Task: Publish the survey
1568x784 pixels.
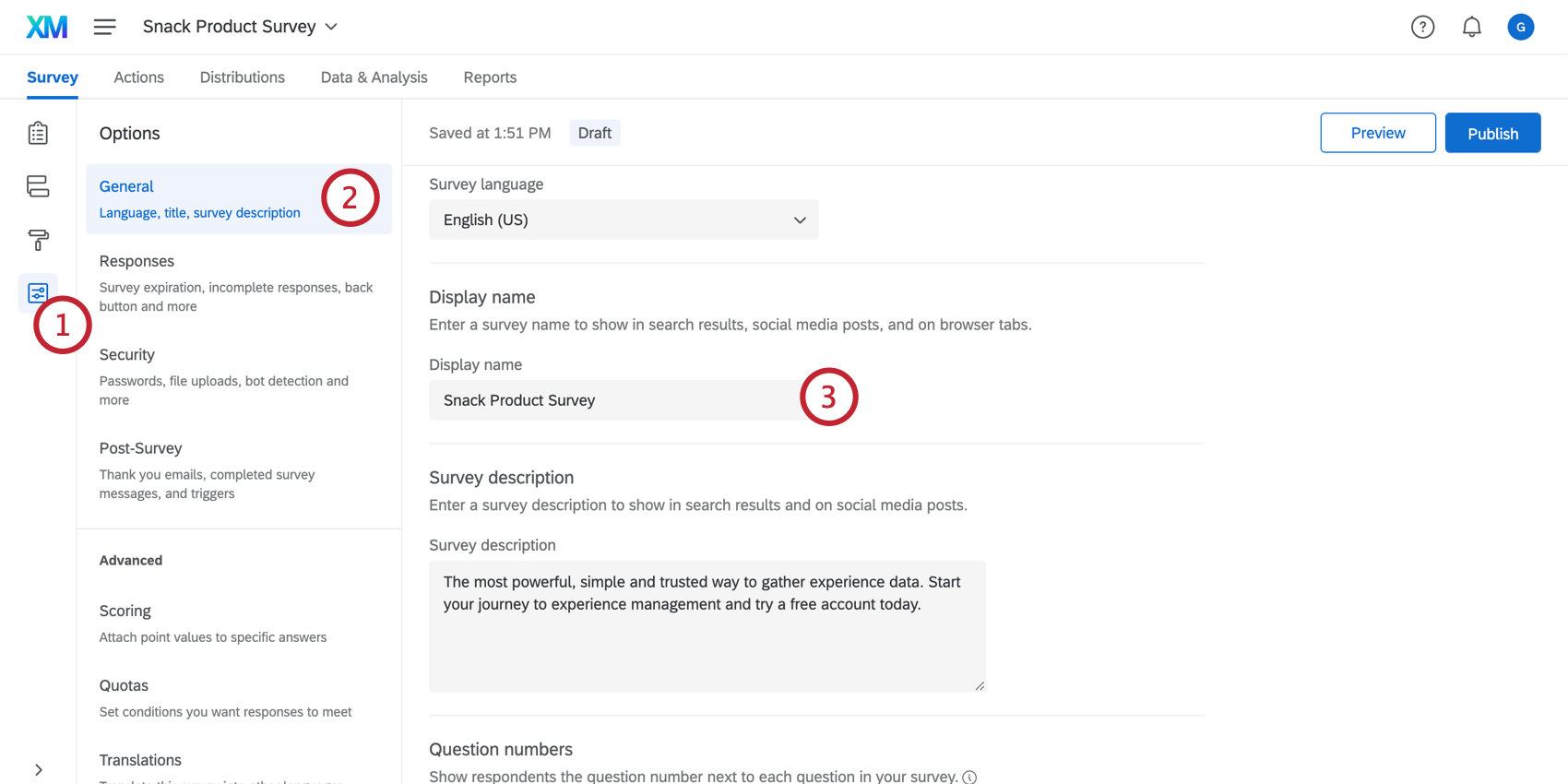Action: click(1492, 133)
